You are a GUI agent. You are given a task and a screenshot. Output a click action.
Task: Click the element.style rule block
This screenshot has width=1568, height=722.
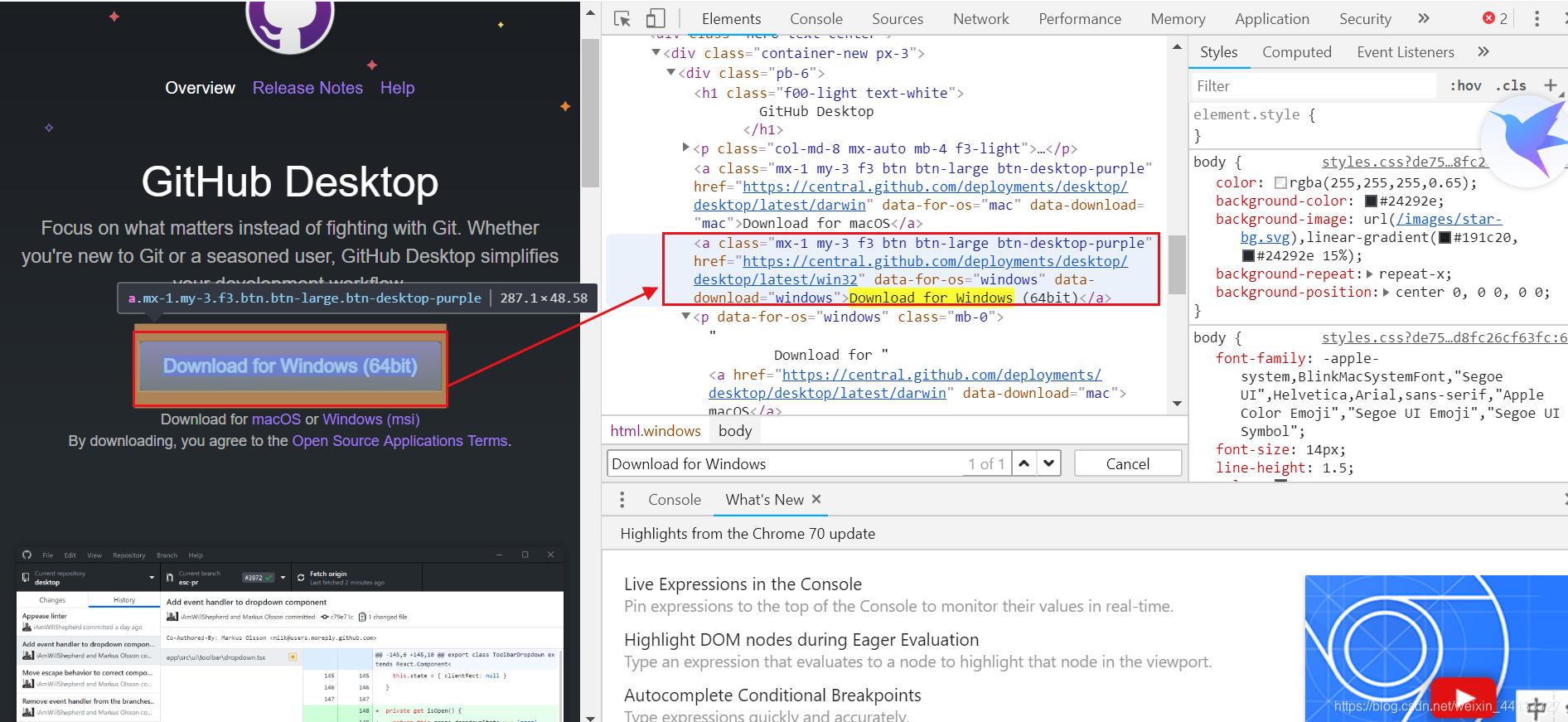click(x=1336, y=124)
